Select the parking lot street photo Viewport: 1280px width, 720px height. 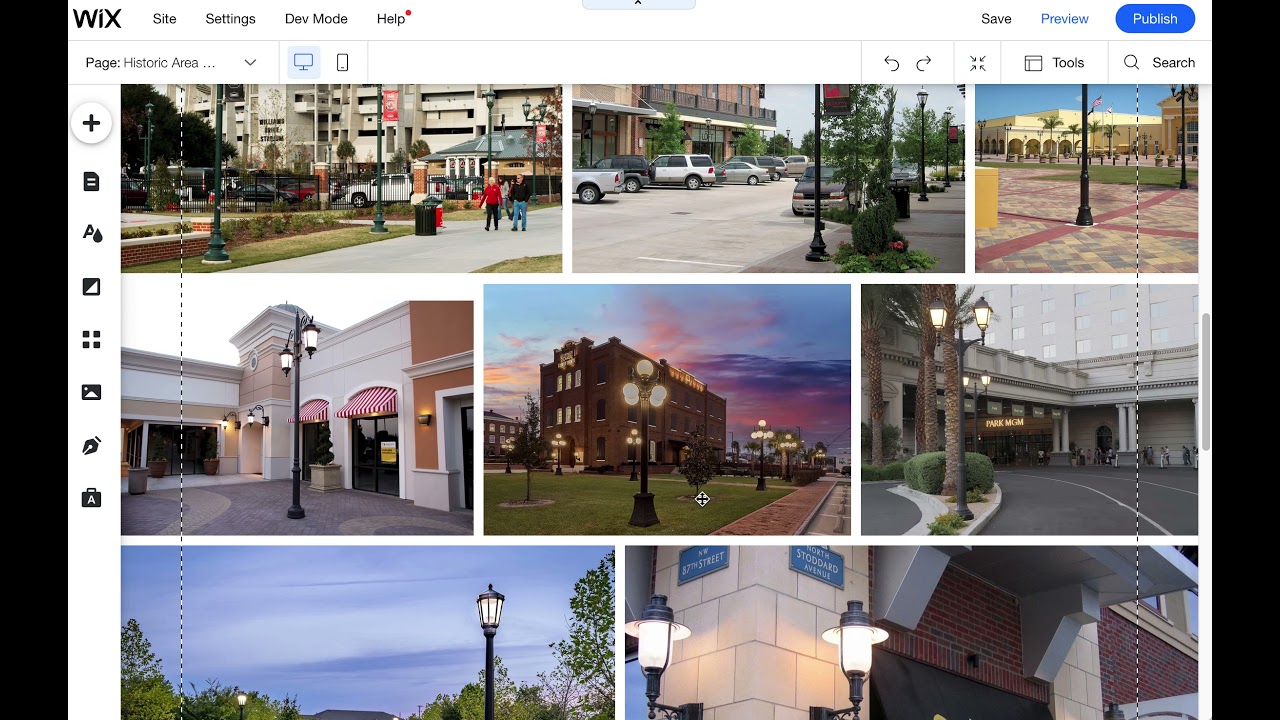click(768, 178)
